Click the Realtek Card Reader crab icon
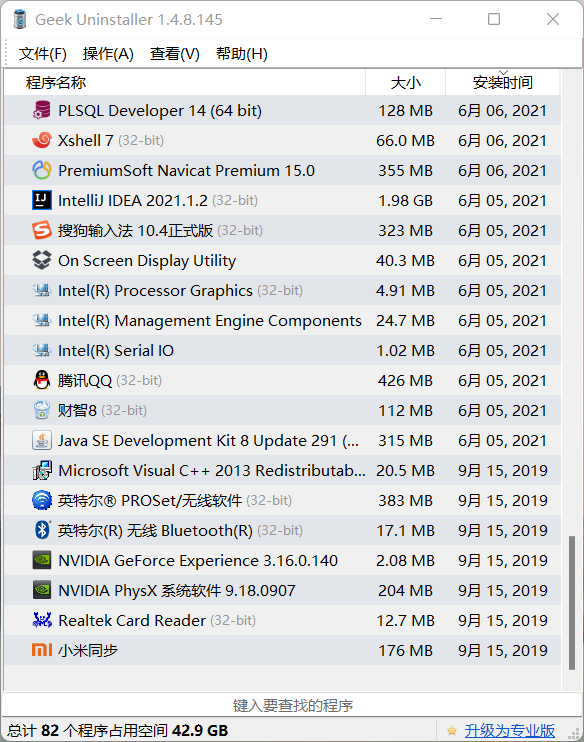 (42, 620)
